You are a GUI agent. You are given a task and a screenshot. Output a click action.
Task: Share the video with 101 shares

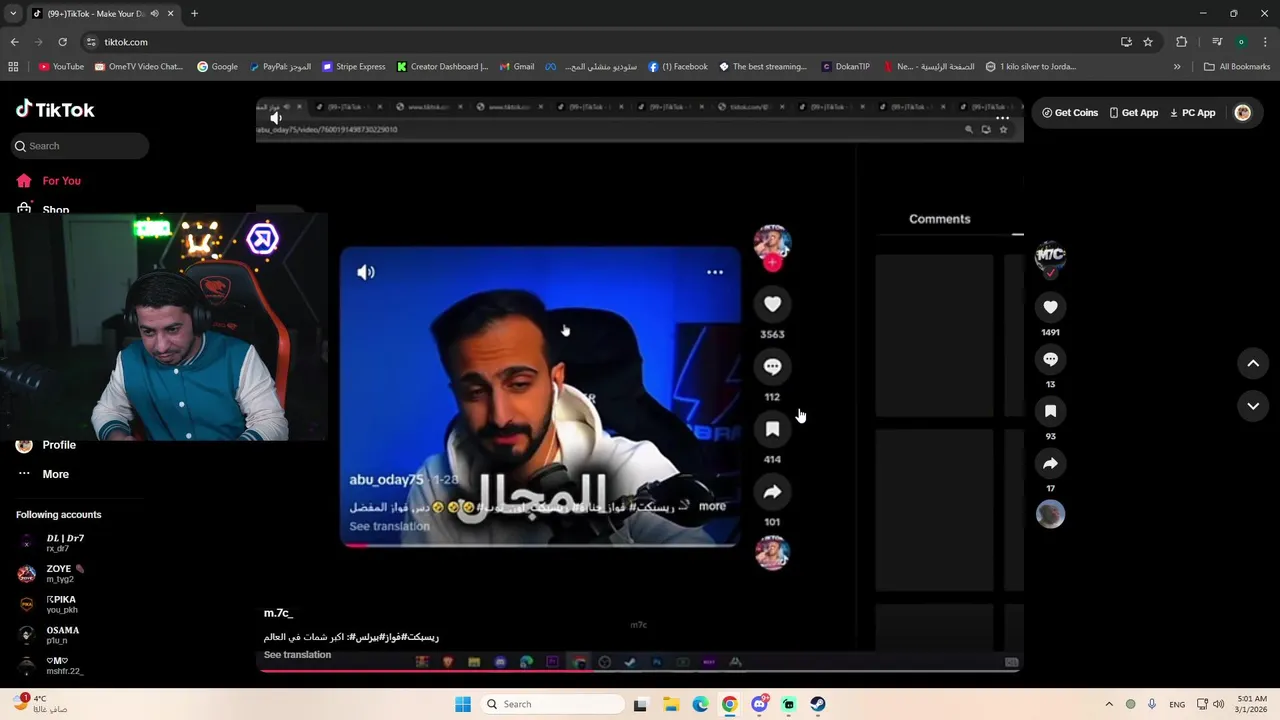pos(772,492)
